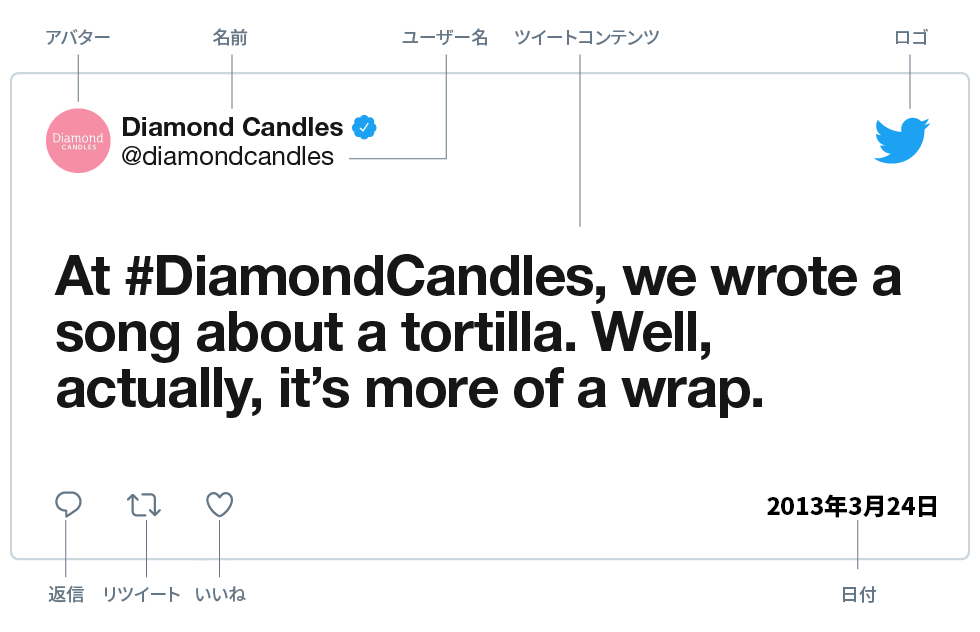The image size is (980, 632).
Task: Click the リツイート label below the tweet
Action: 143,594
